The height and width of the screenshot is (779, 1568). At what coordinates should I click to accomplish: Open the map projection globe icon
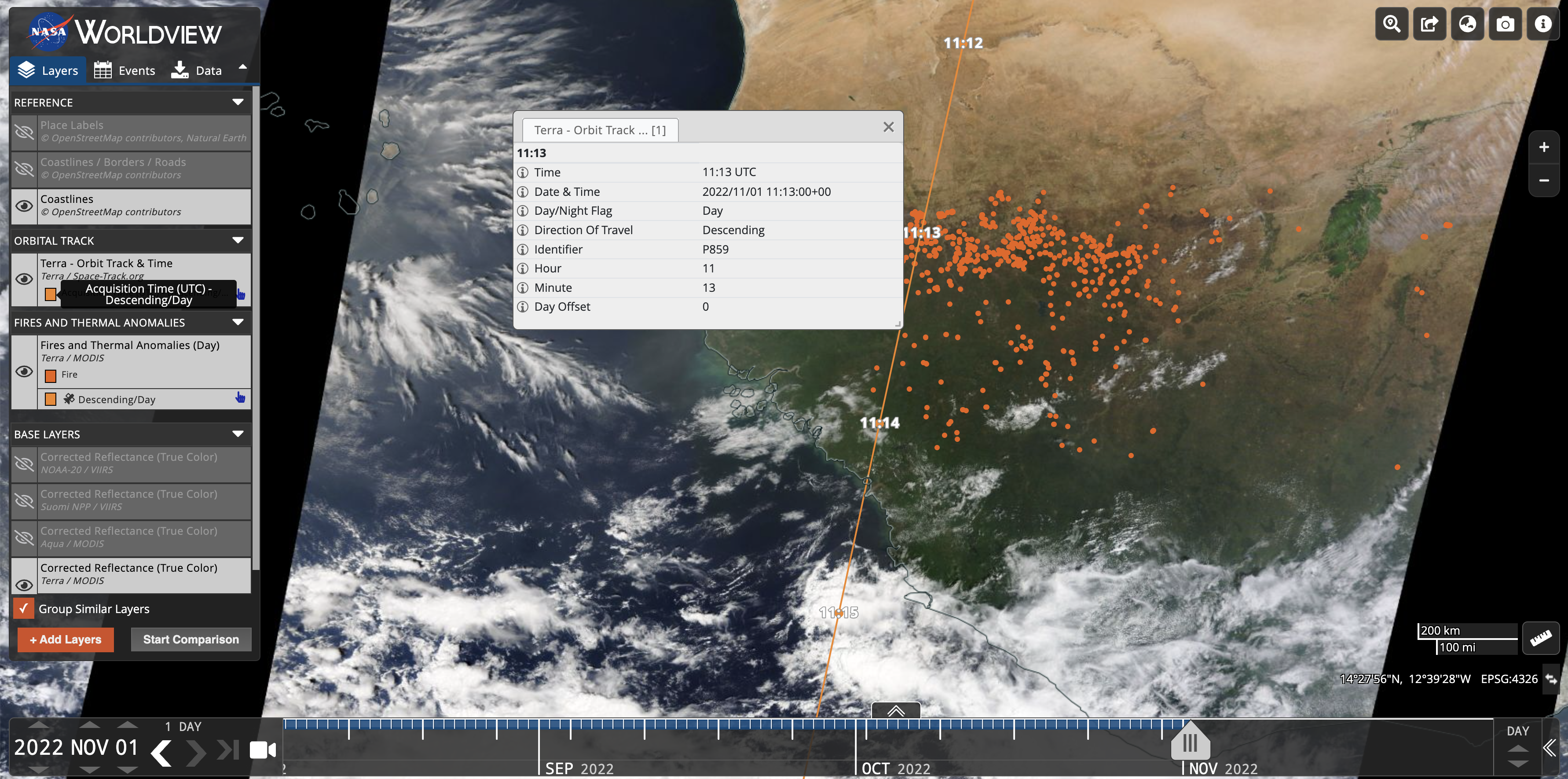pyautogui.click(x=1467, y=24)
